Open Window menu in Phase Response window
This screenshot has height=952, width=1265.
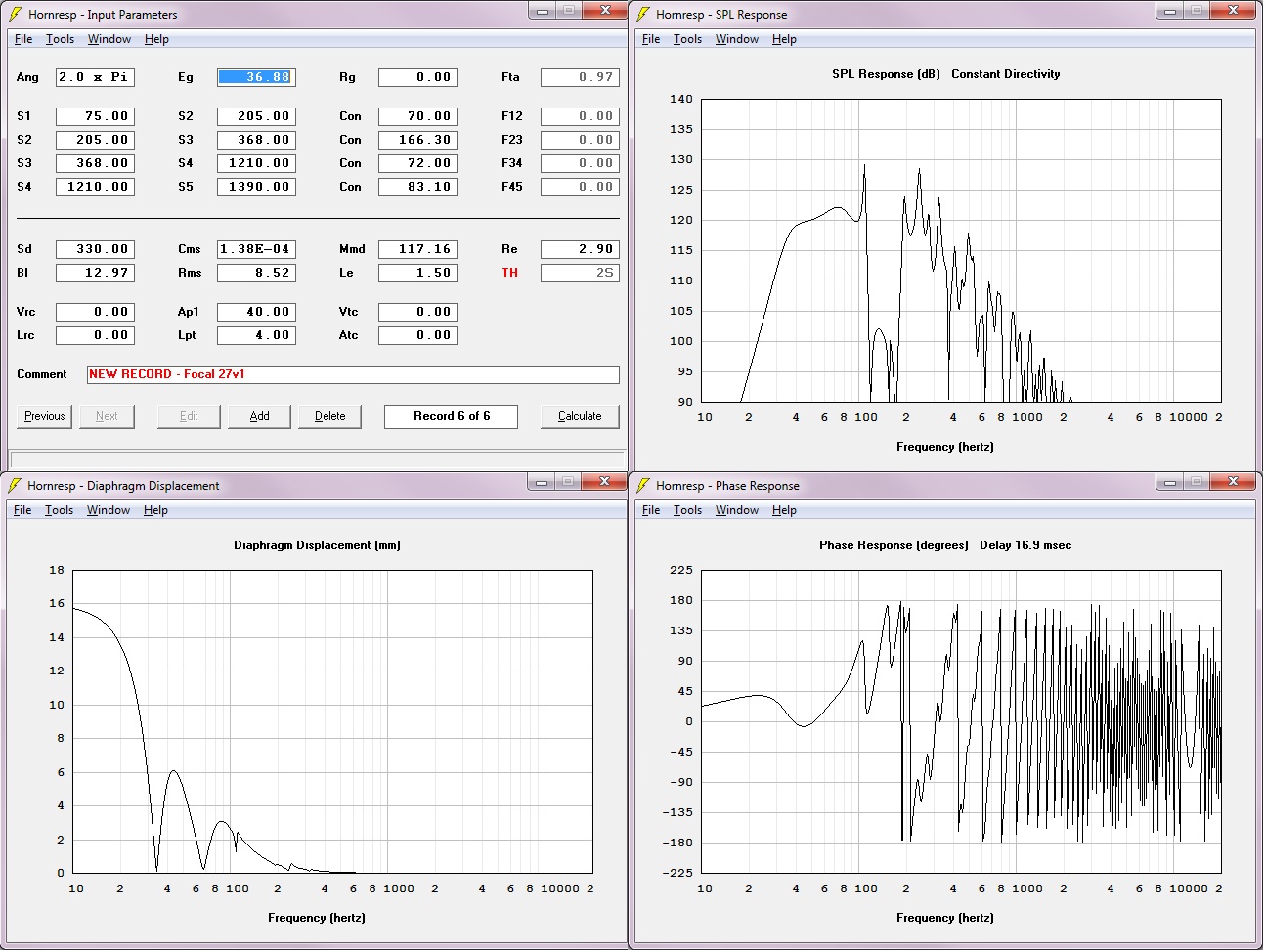pyautogui.click(x=737, y=510)
